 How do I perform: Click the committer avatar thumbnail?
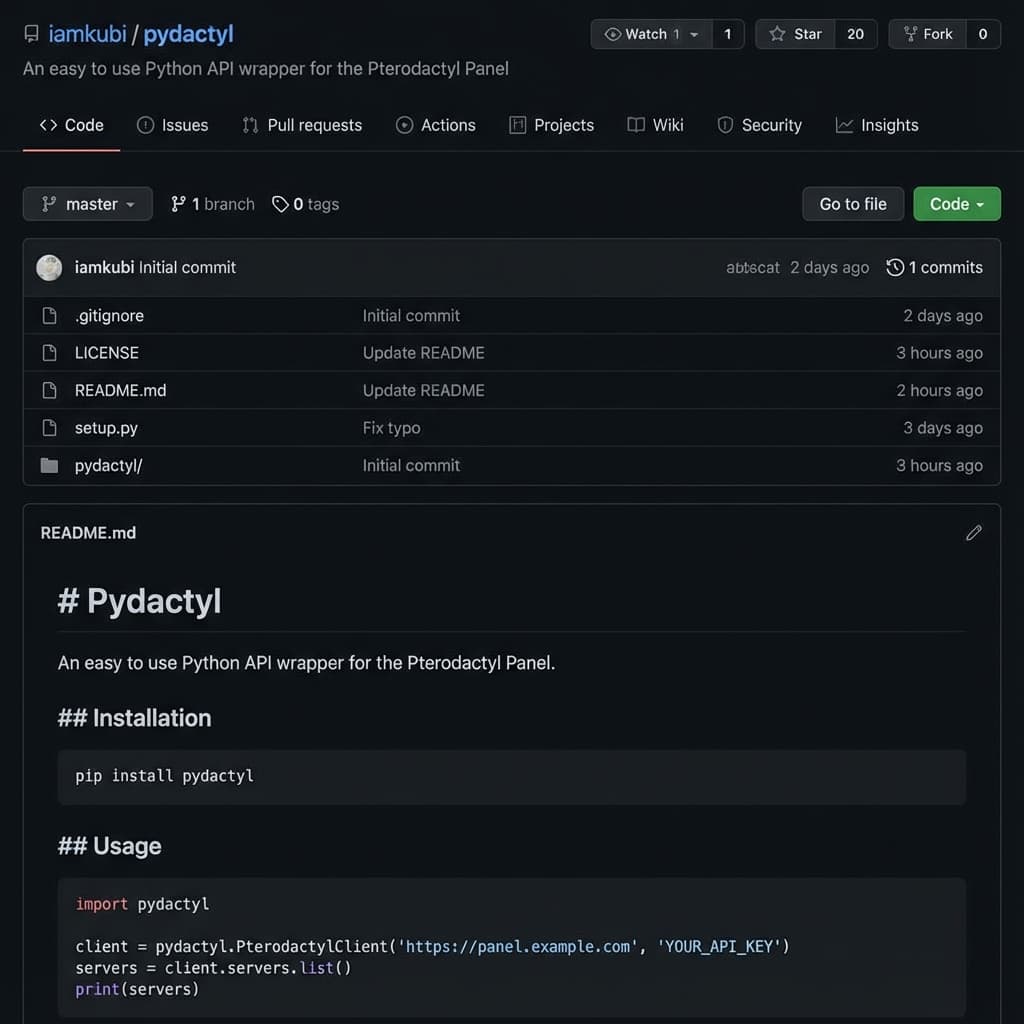pos(49,267)
